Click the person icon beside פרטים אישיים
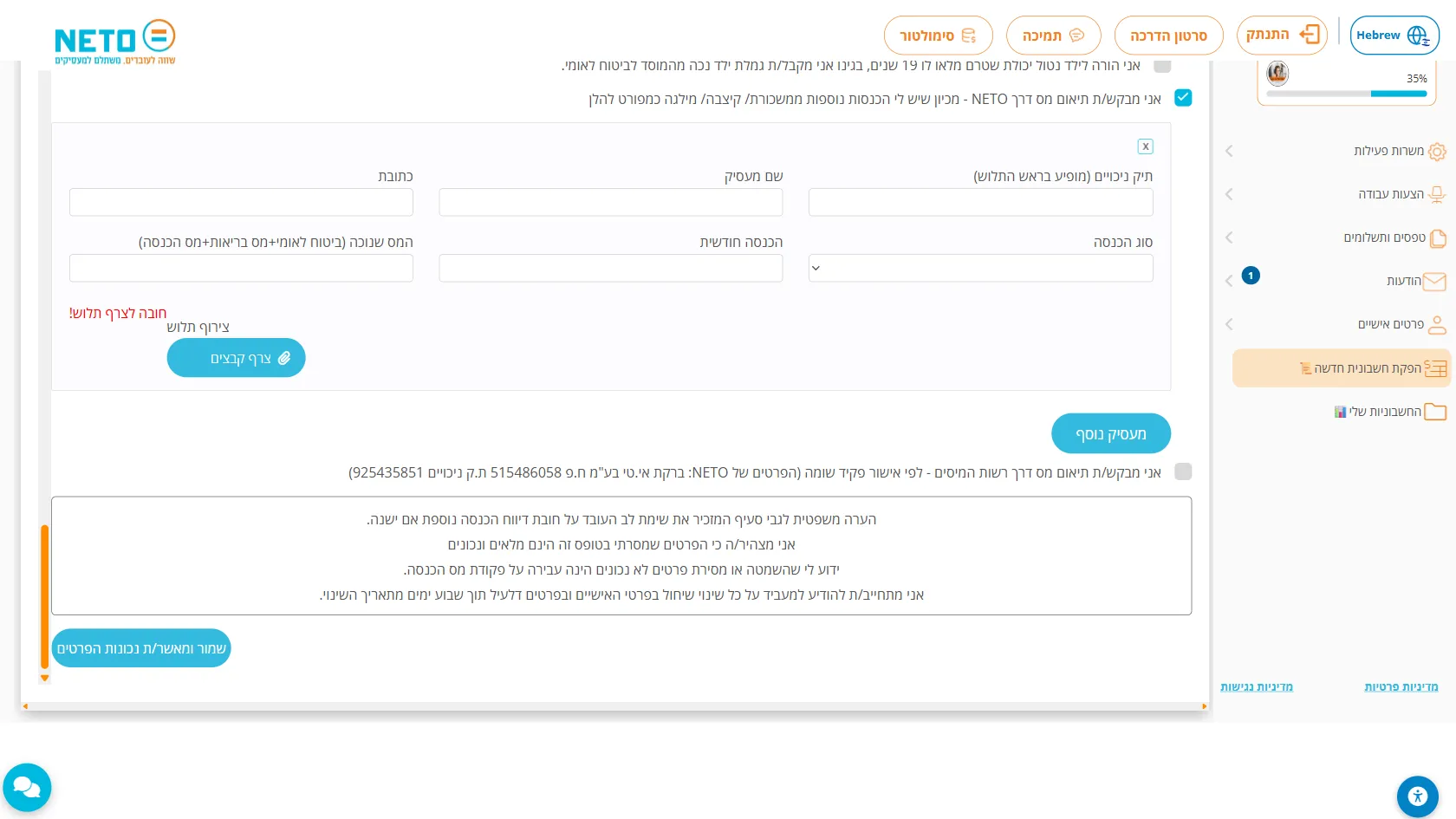The height and width of the screenshot is (819, 1456). click(x=1437, y=325)
